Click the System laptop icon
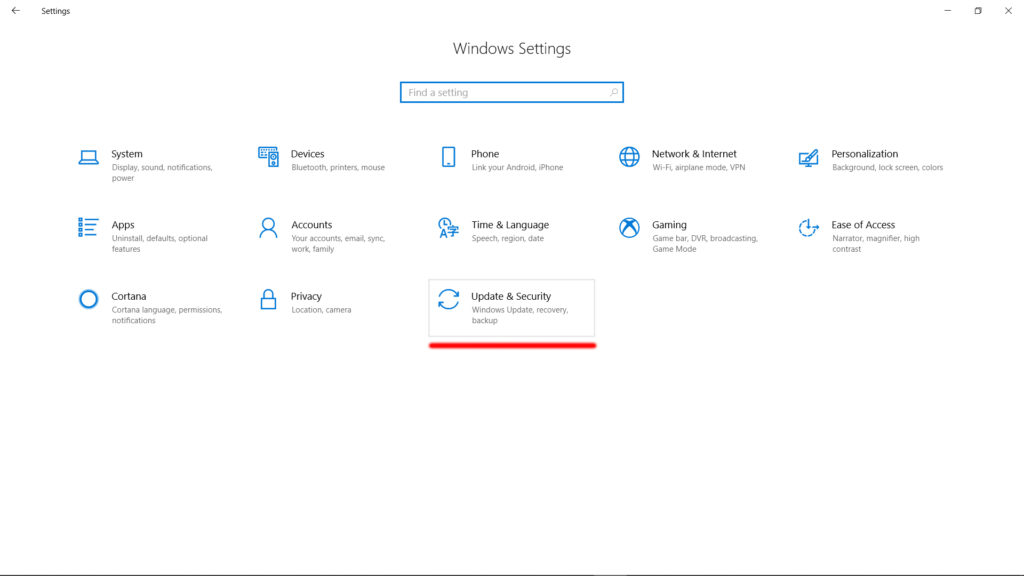 (89, 157)
